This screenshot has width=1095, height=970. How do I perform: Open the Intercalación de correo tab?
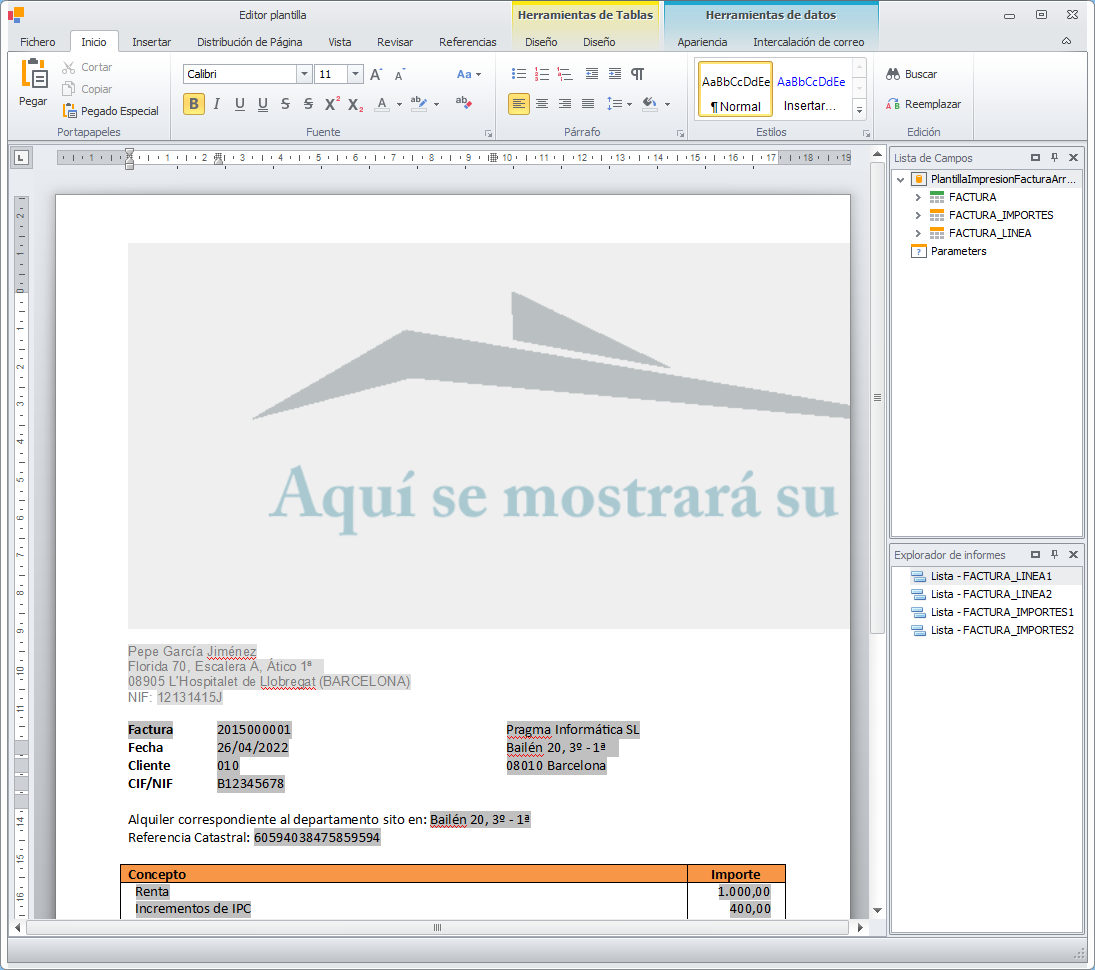808,42
